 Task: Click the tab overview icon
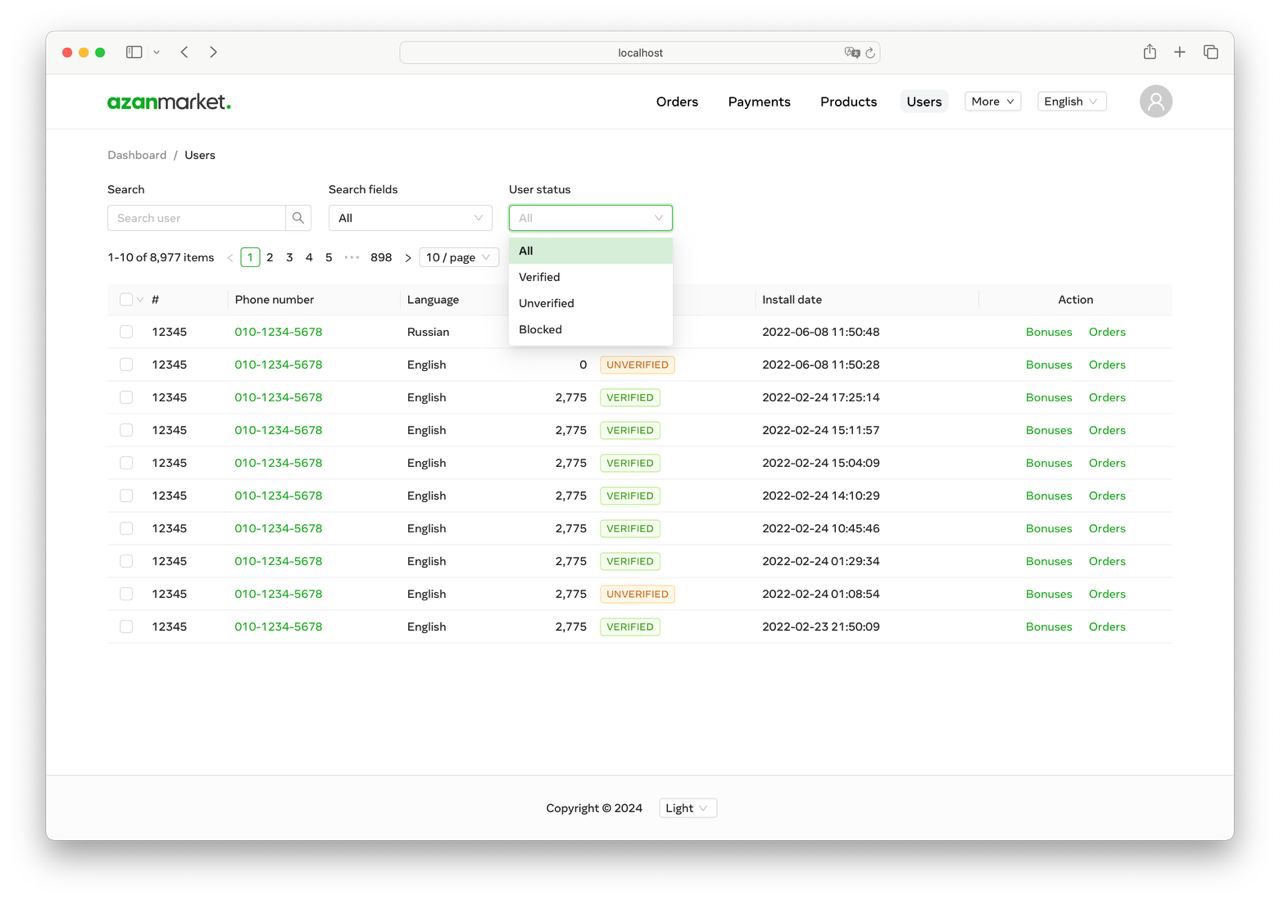point(1210,51)
